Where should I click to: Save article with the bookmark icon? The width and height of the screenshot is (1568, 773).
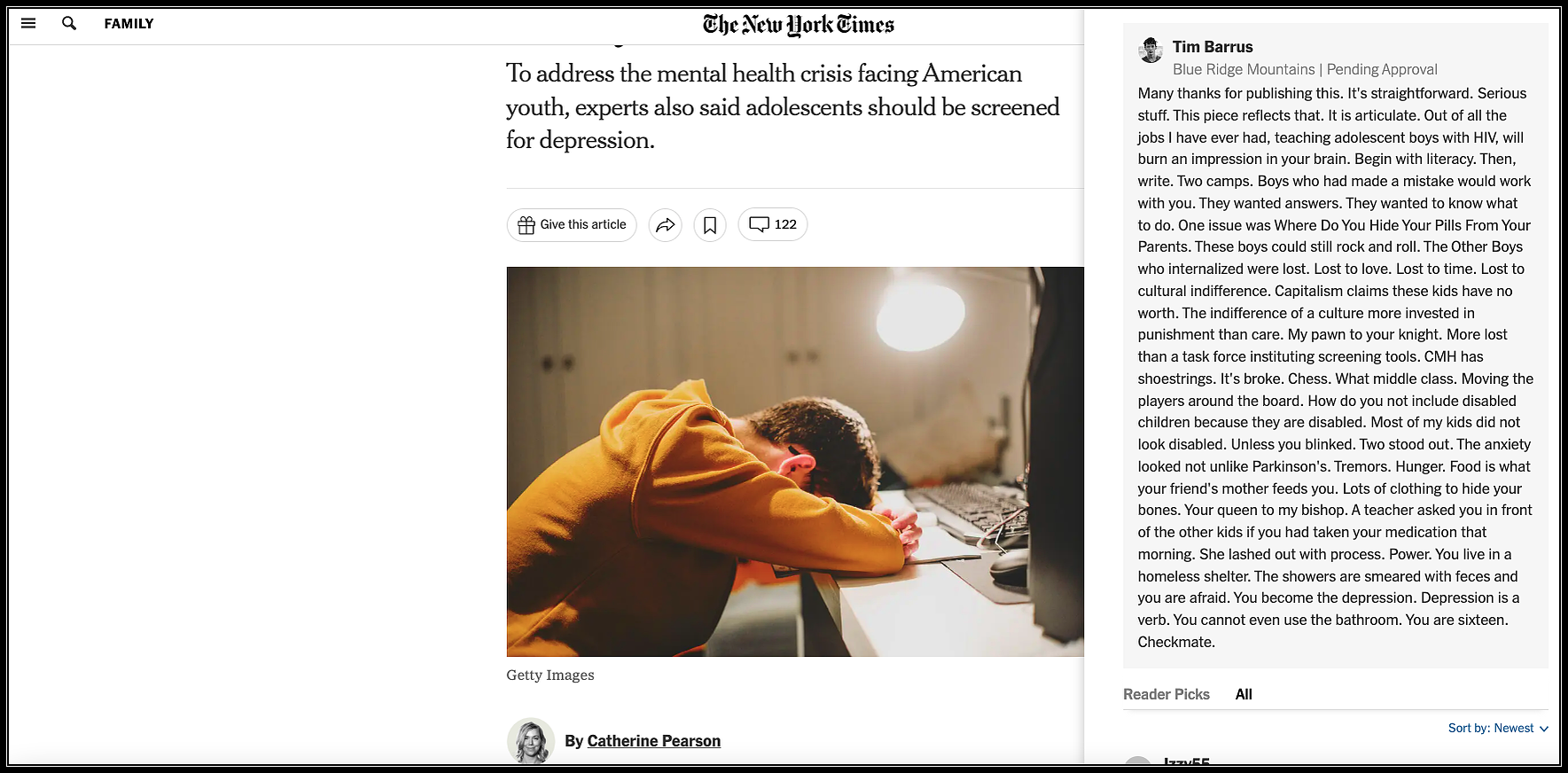[710, 225]
